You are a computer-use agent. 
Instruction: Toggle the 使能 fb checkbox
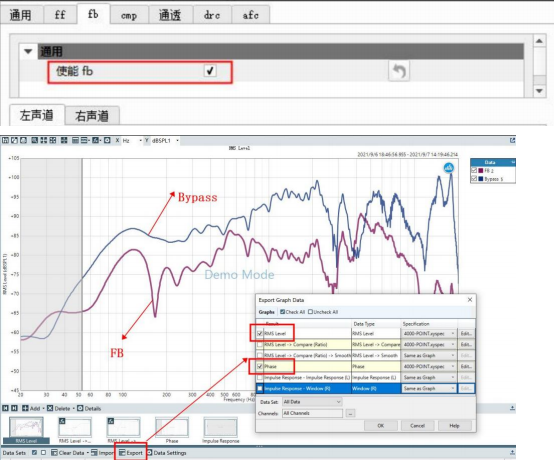210,71
